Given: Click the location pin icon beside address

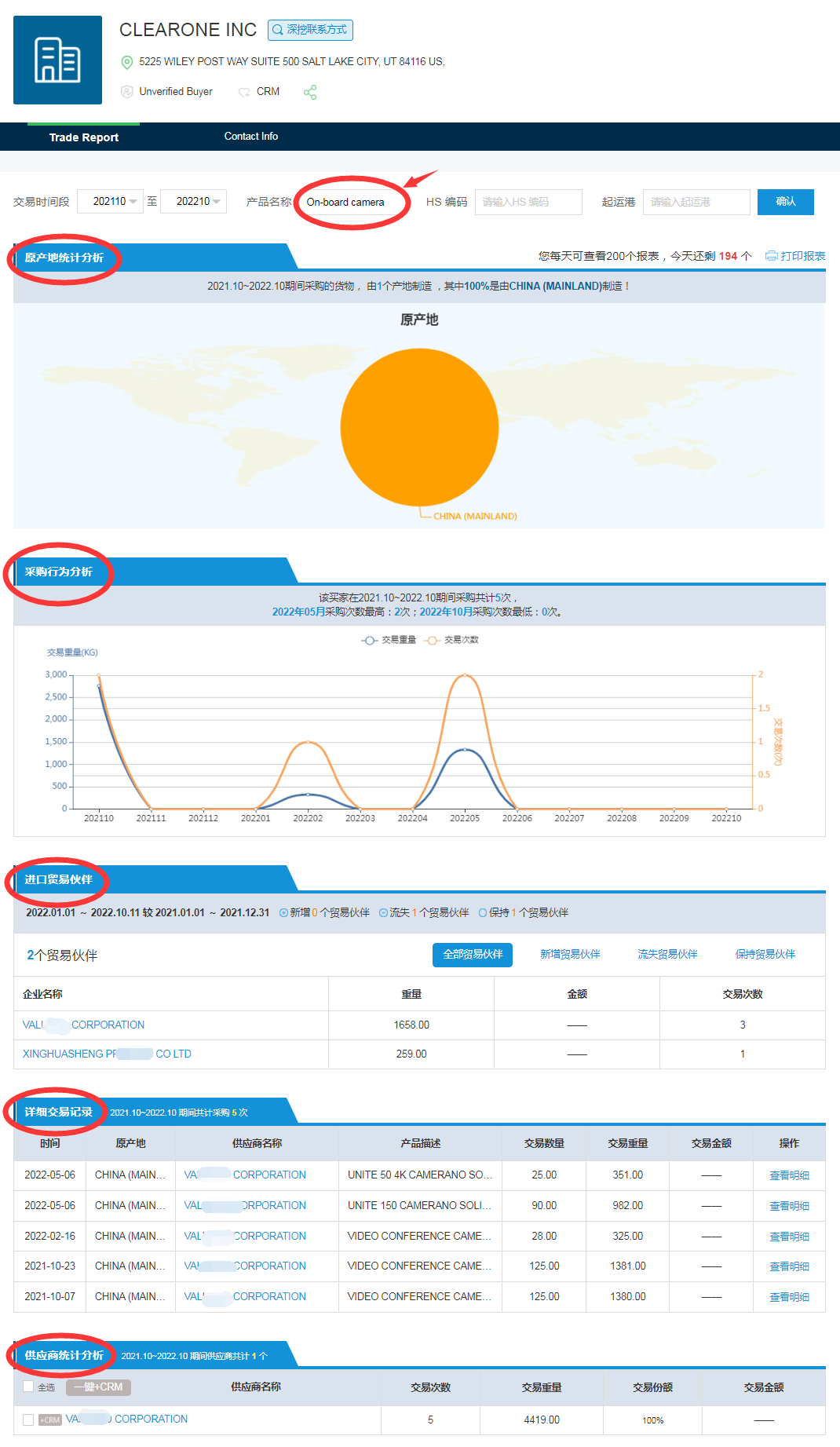Looking at the screenshot, I should click(126, 62).
